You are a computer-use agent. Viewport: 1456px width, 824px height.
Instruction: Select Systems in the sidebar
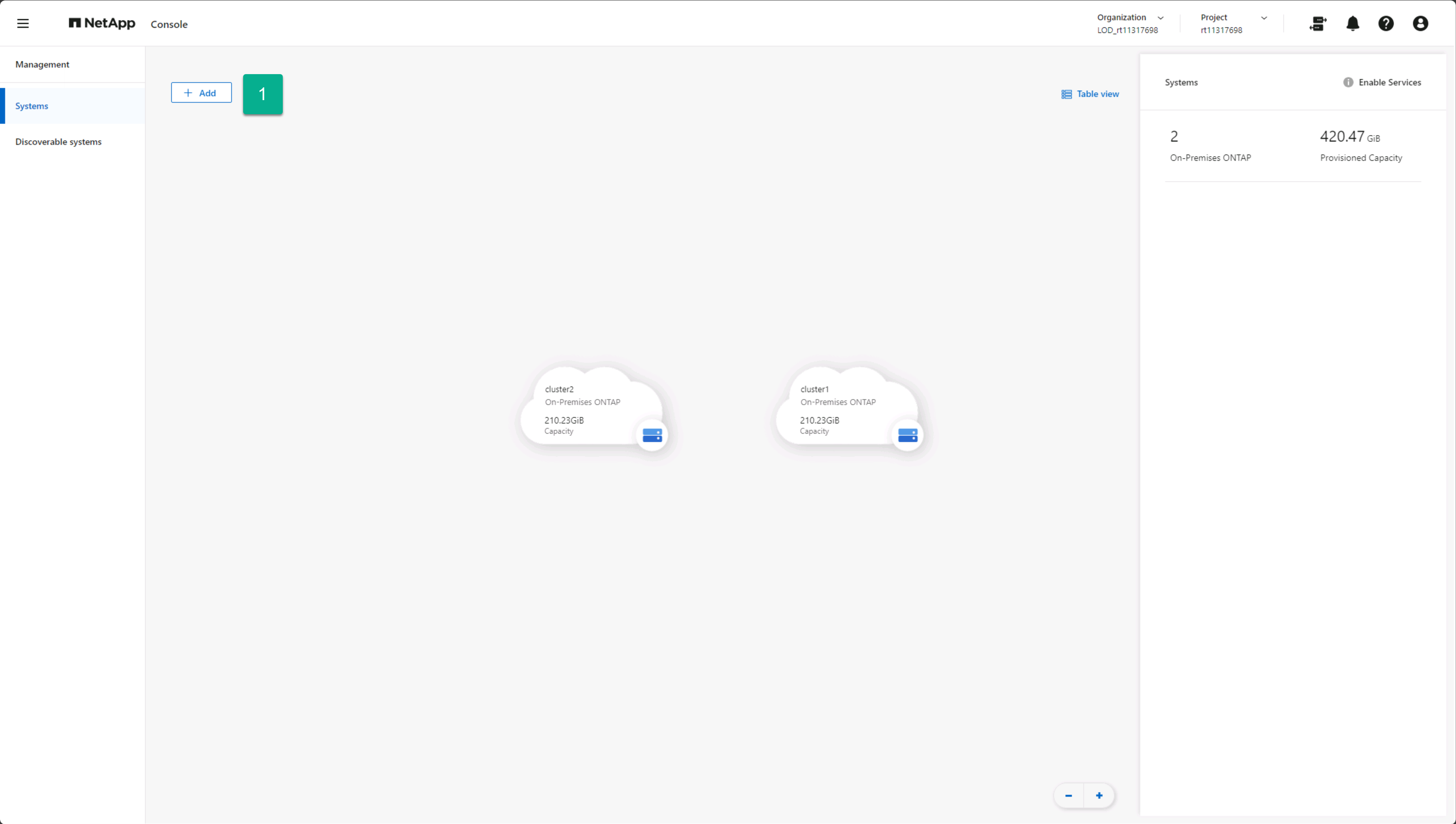[x=32, y=106]
